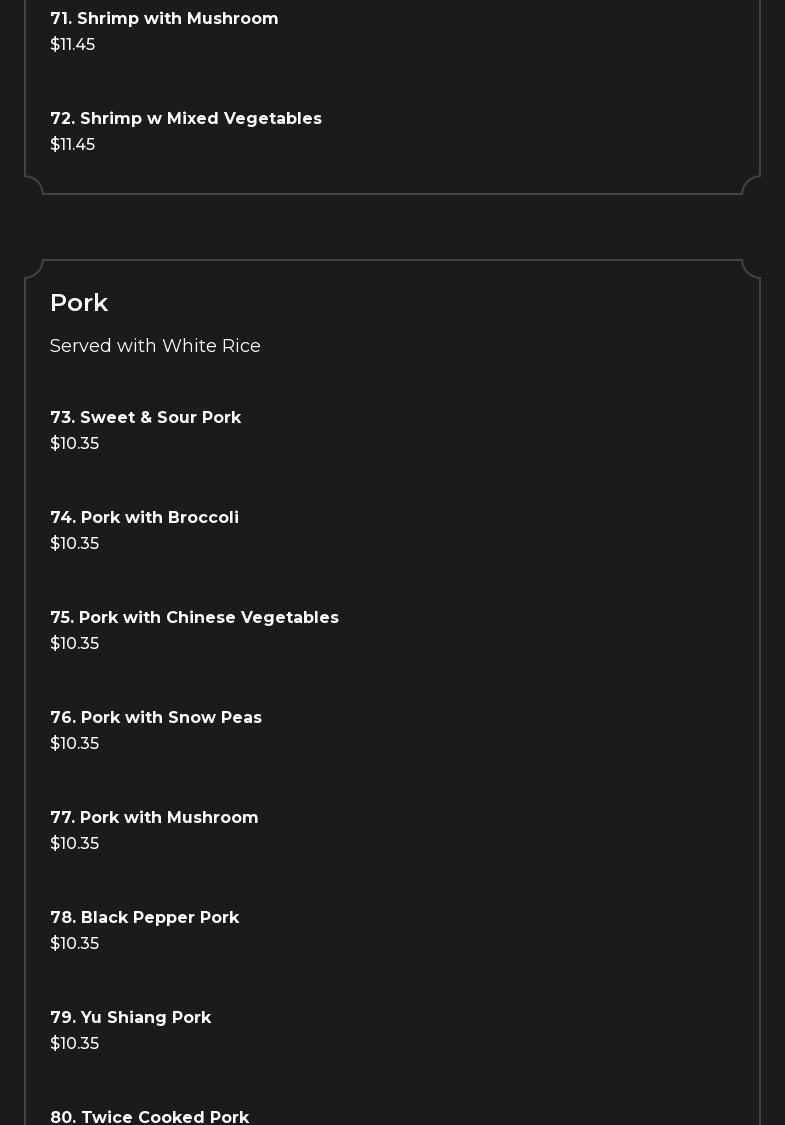The height and width of the screenshot is (1125, 785).
Task: Click the price under Pork with Chinese Vegetables
Action: pyautogui.click(x=75, y=644)
